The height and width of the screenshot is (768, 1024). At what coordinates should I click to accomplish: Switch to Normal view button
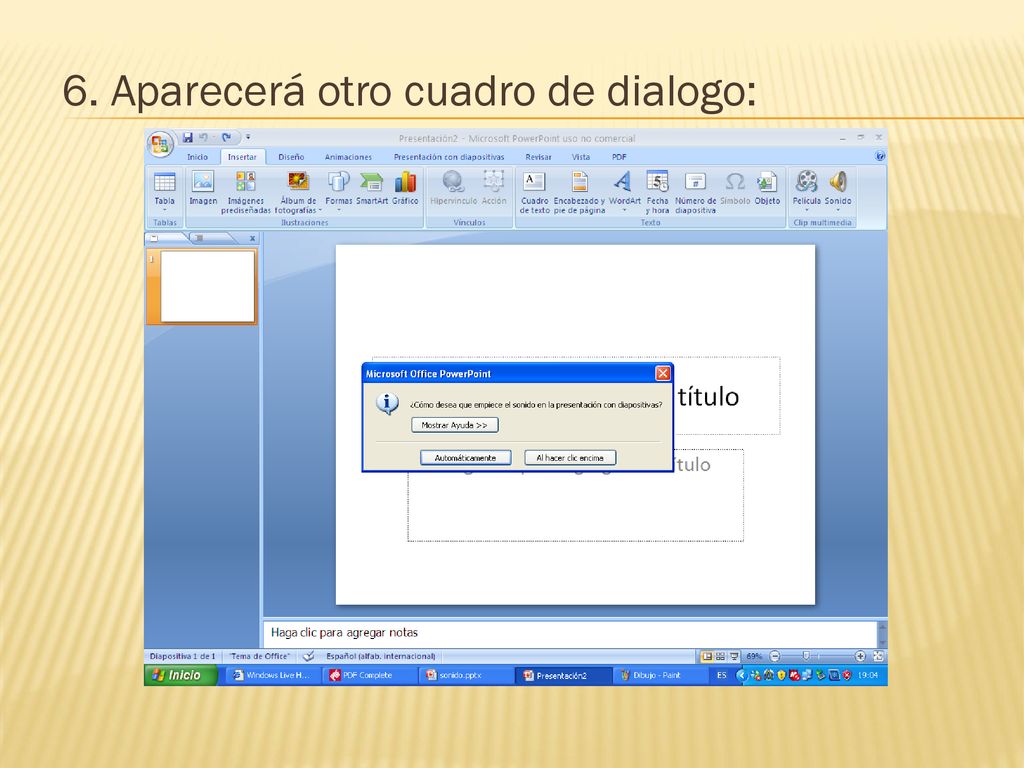(x=707, y=656)
